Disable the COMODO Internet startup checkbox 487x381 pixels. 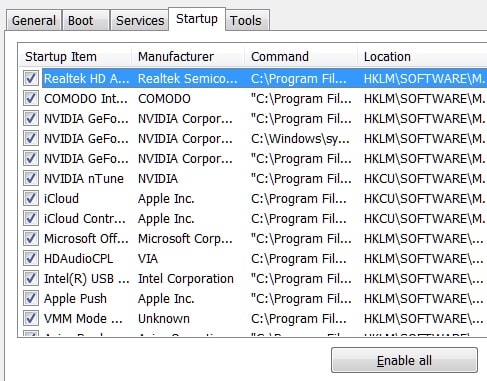pos(31,99)
